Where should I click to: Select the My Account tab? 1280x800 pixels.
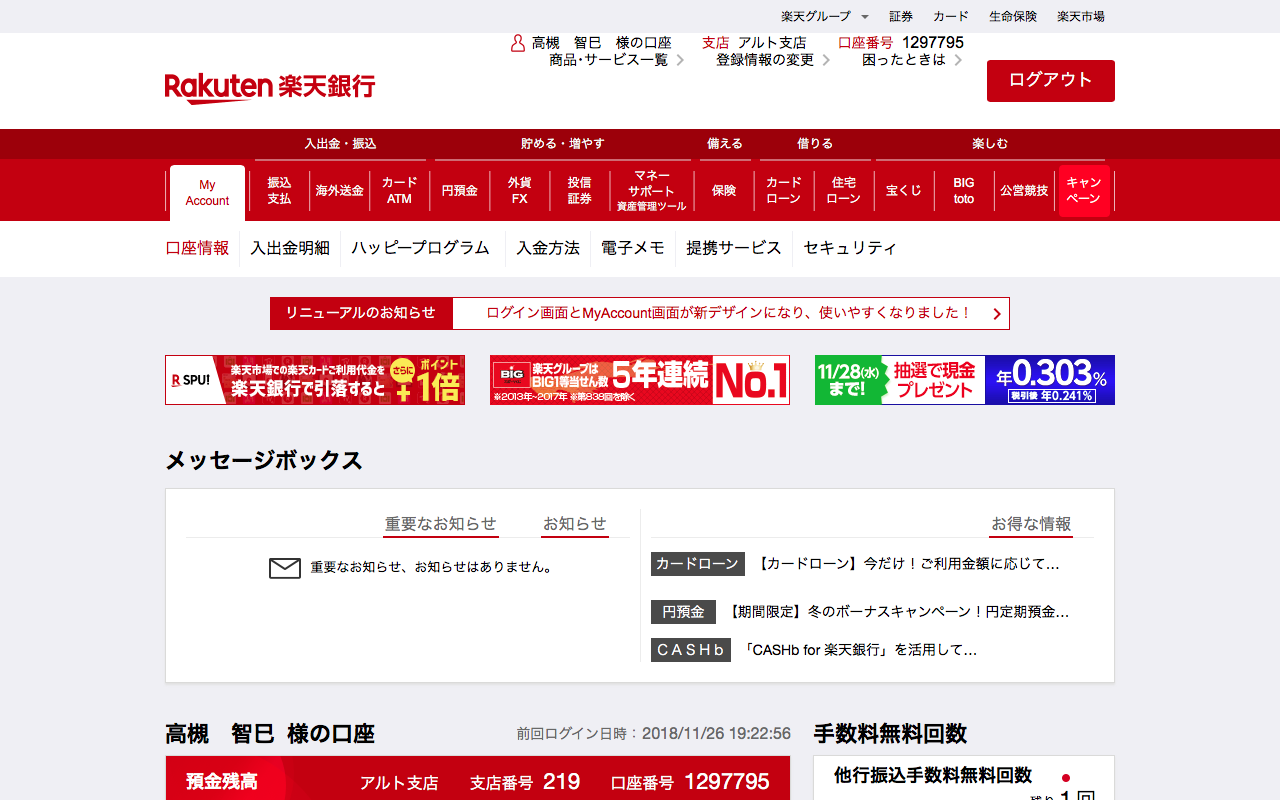tap(207, 193)
